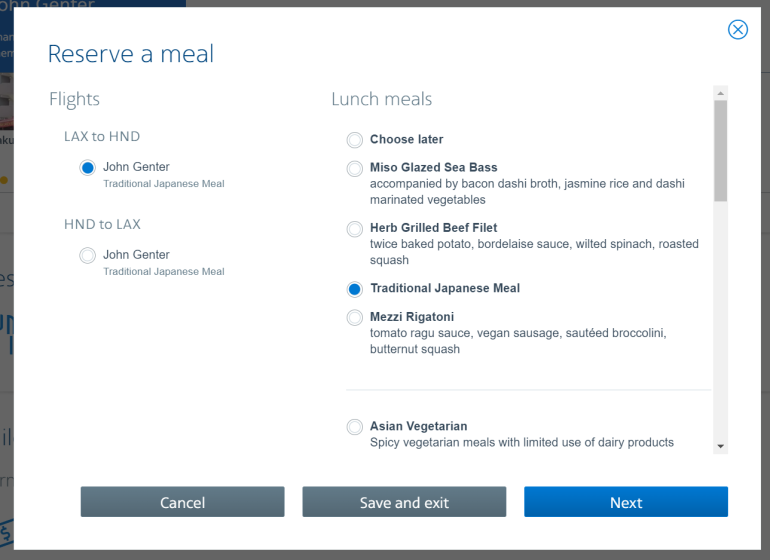
Task: Click Save and exit button
Action: 404,502
